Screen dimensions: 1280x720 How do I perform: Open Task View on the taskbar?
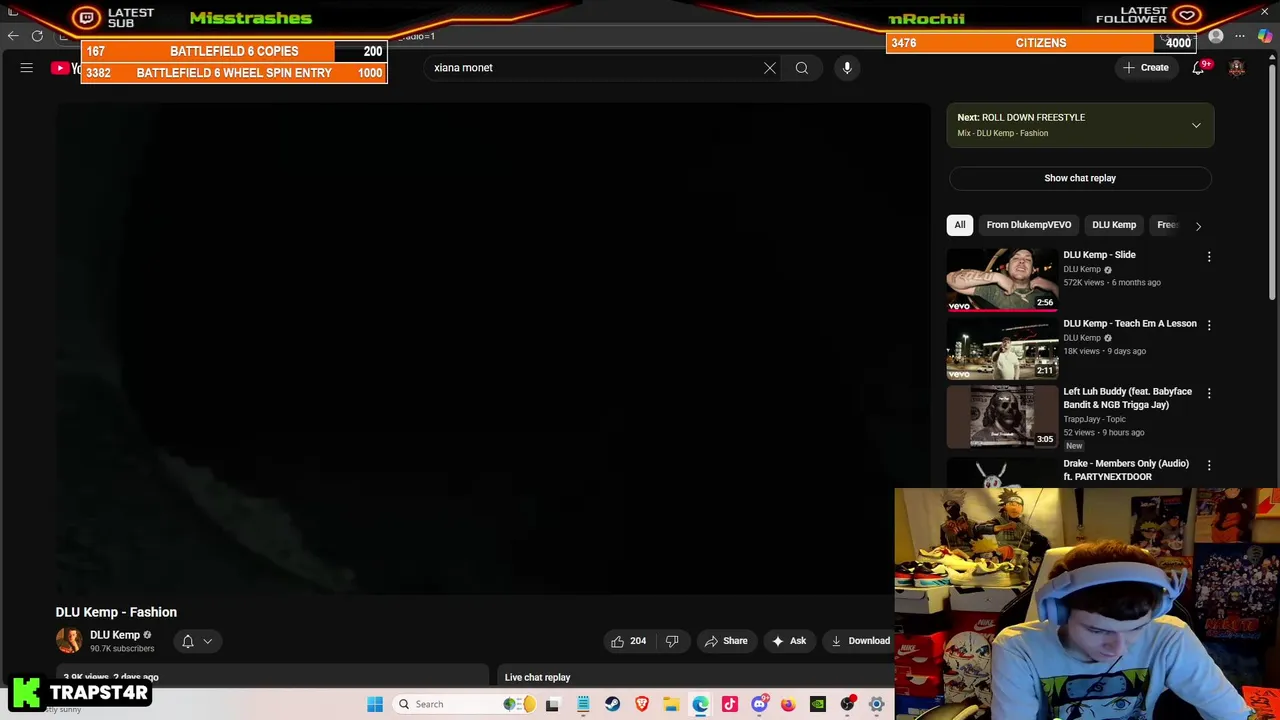[552, 704]
